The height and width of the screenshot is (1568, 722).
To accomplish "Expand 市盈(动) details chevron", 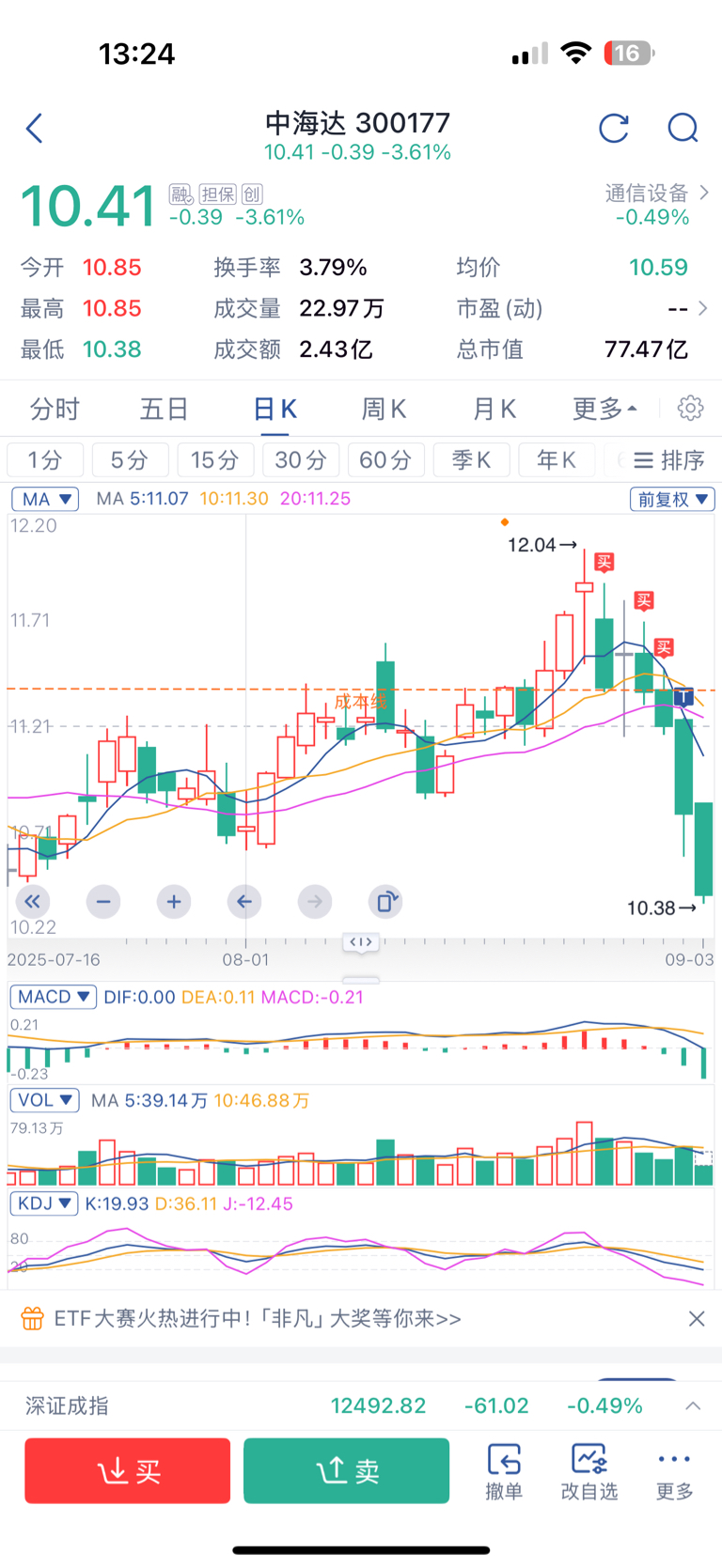I will [702, 308].
